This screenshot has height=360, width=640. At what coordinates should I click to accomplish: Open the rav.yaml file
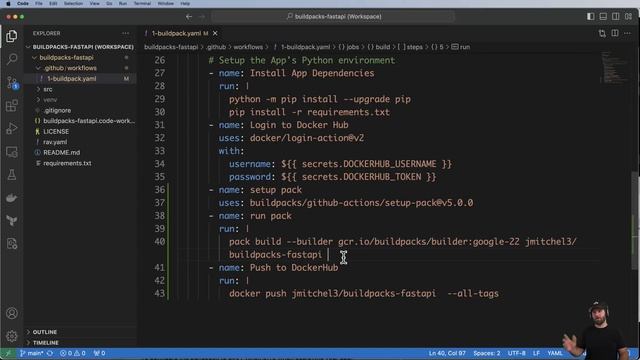click(x=80, y=142)
